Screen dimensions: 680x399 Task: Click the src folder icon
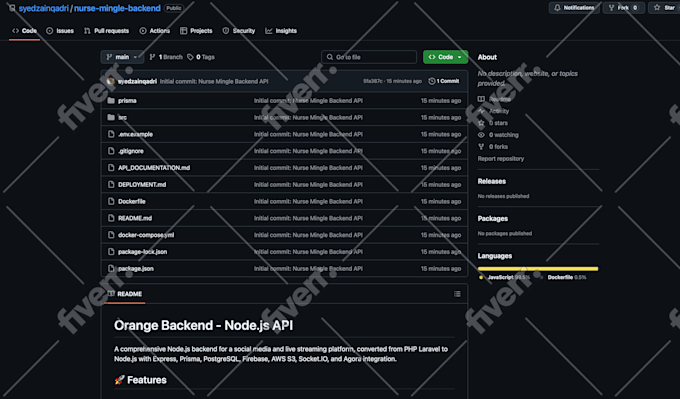[111, 118]
